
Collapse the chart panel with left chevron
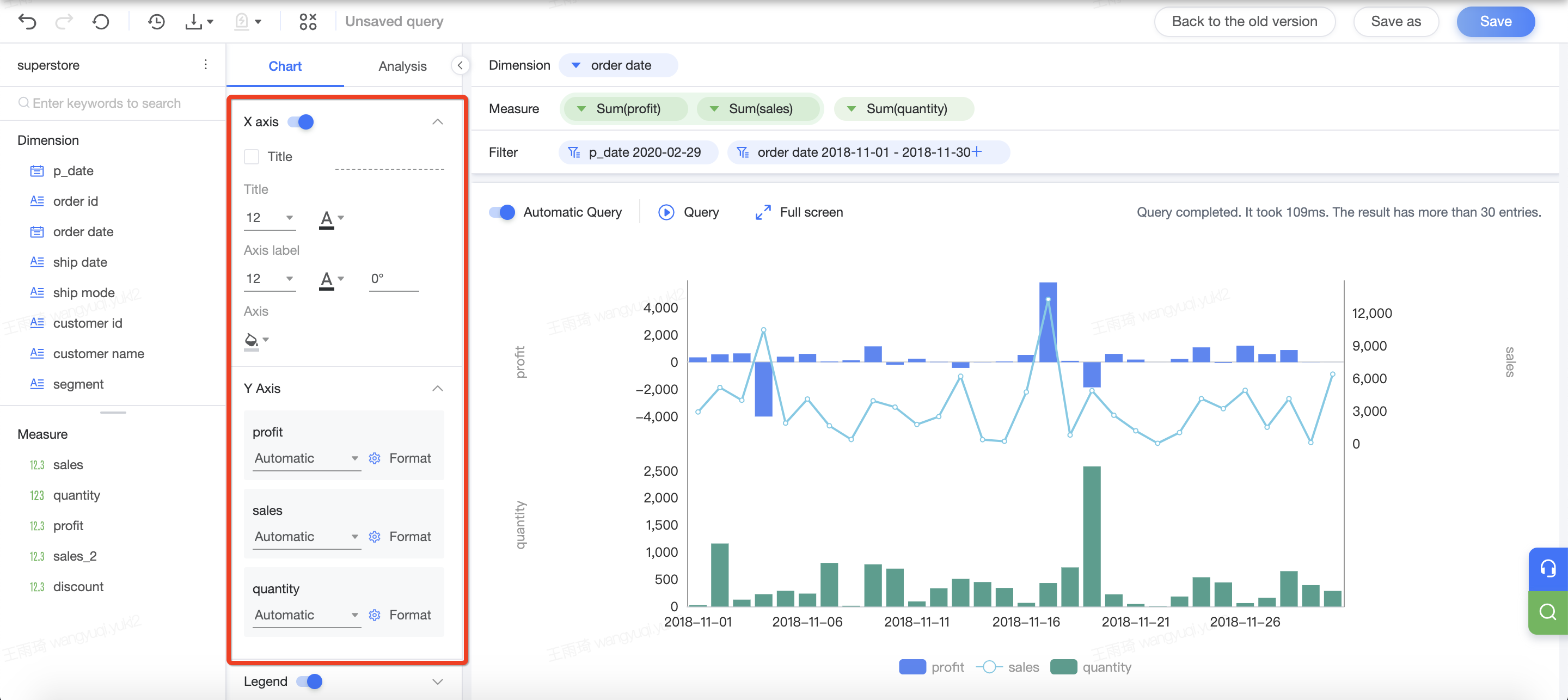click(461, 65)
